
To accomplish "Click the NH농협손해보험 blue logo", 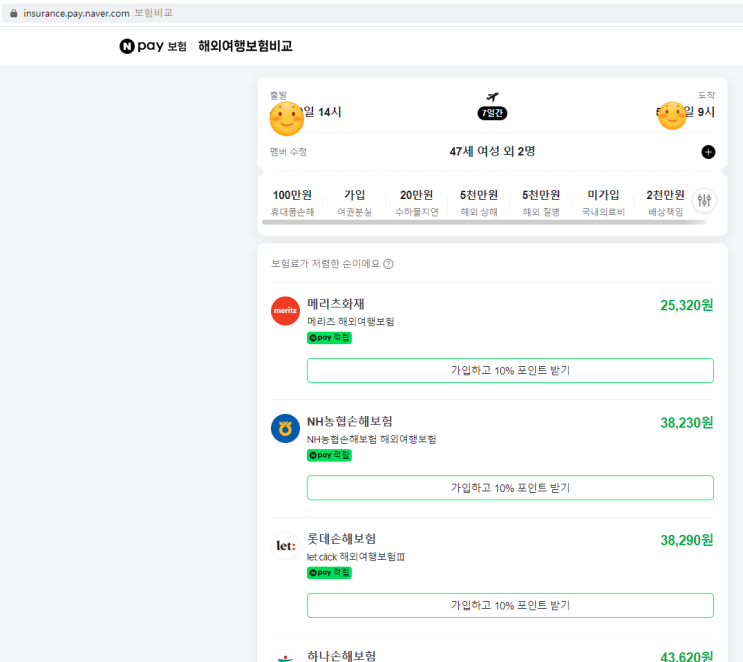I will [285, 428].
